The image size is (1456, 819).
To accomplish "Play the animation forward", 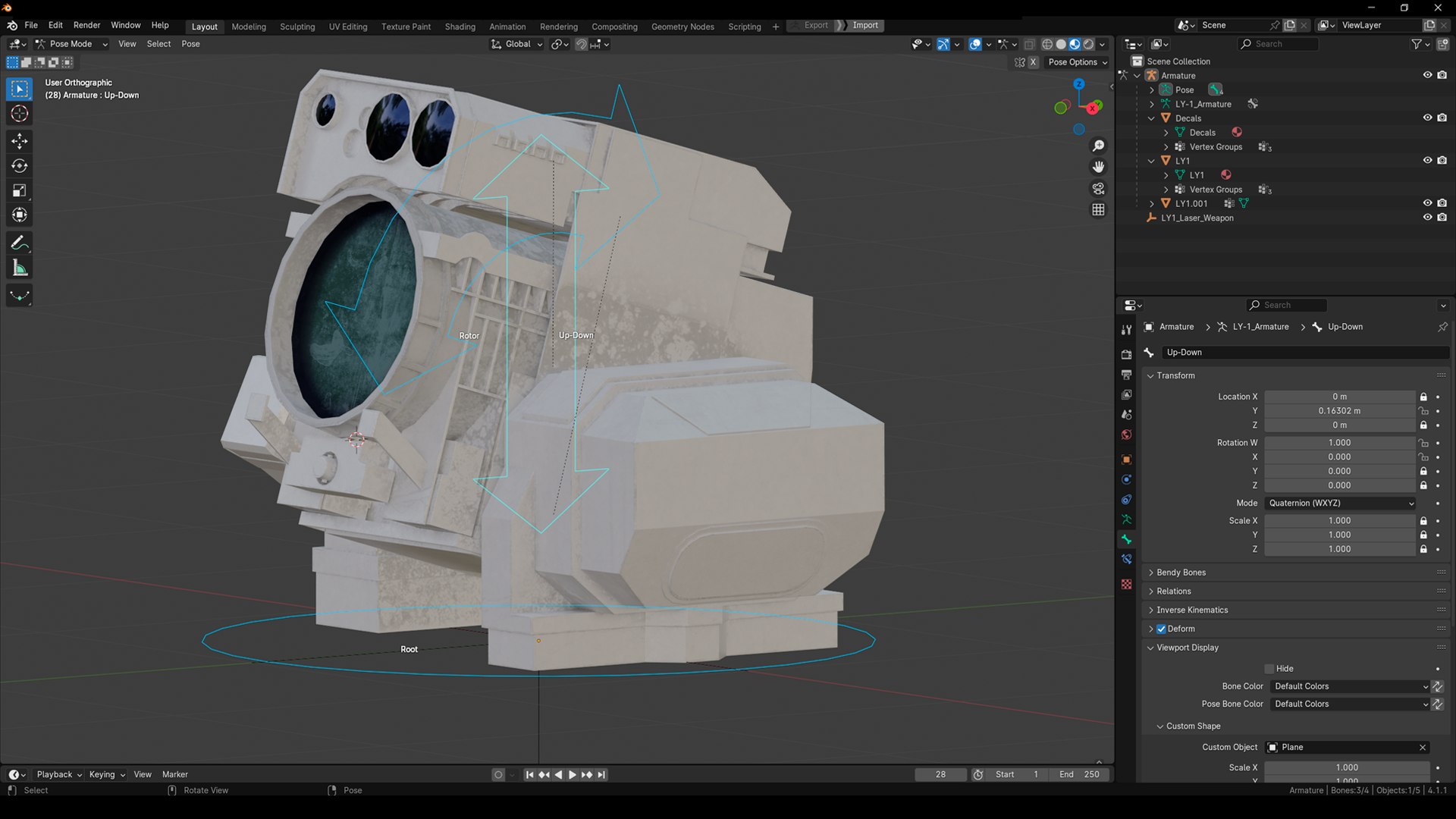I will 573,775.
